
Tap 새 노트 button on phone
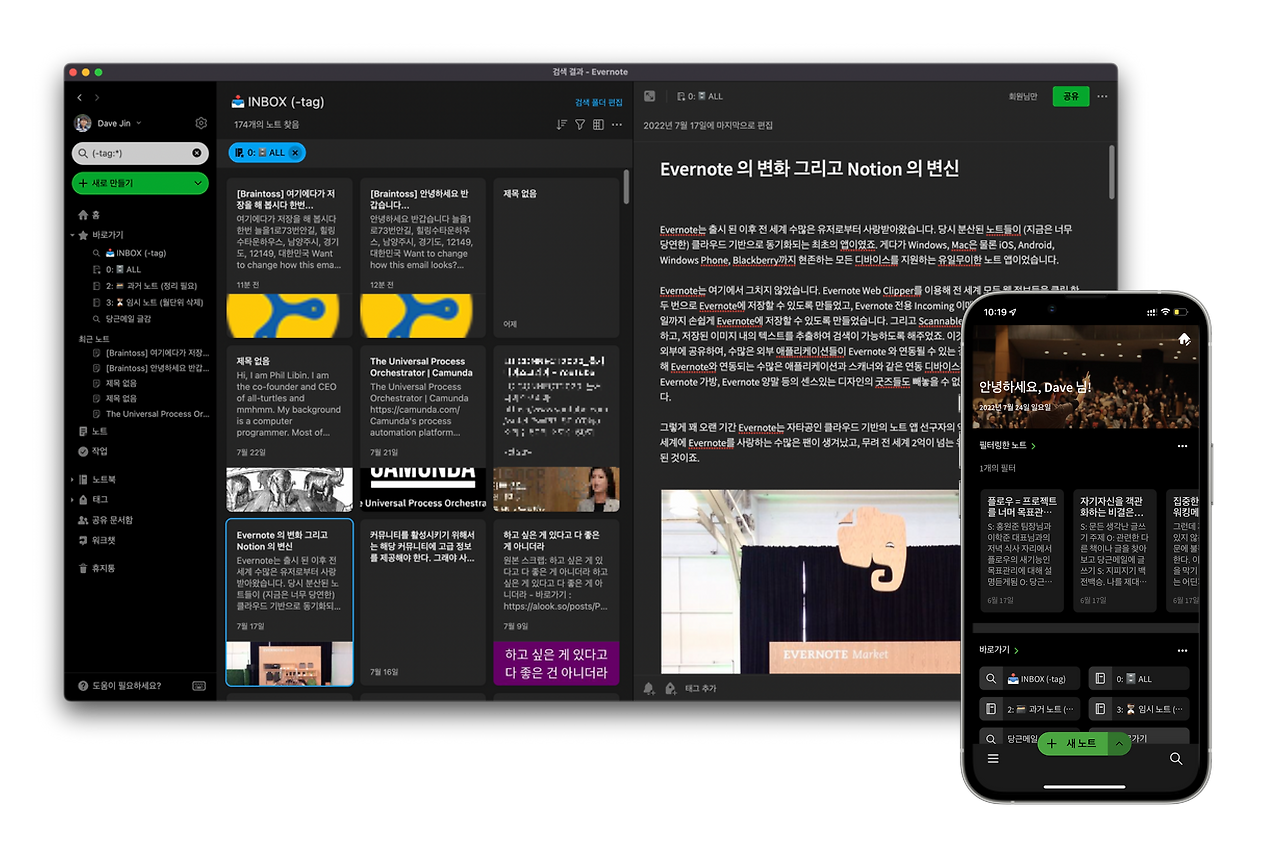point(1074,743)
